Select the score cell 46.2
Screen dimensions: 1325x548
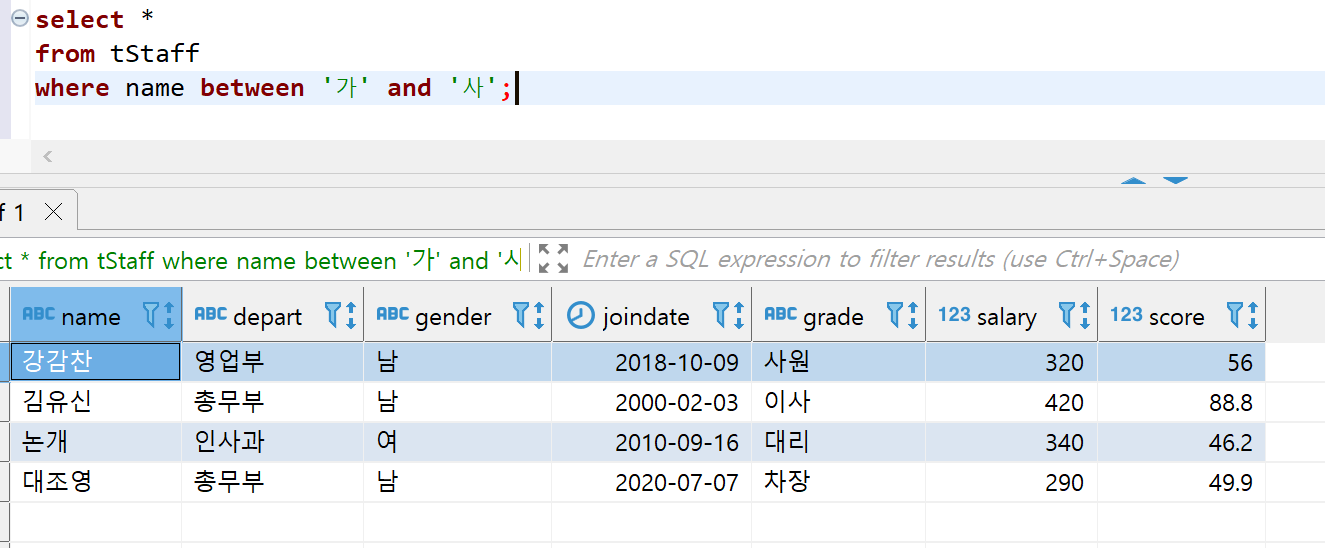coord(1181,442)
